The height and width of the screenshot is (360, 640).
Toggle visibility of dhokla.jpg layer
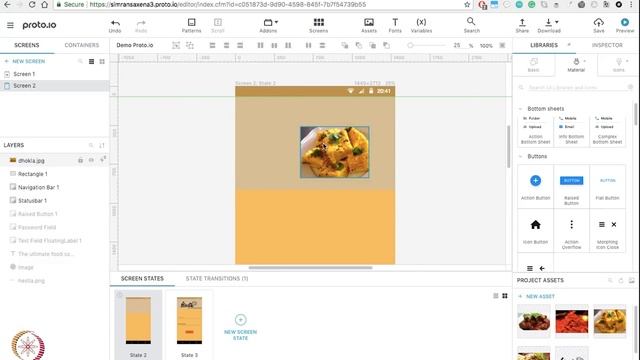pos(91,160)
